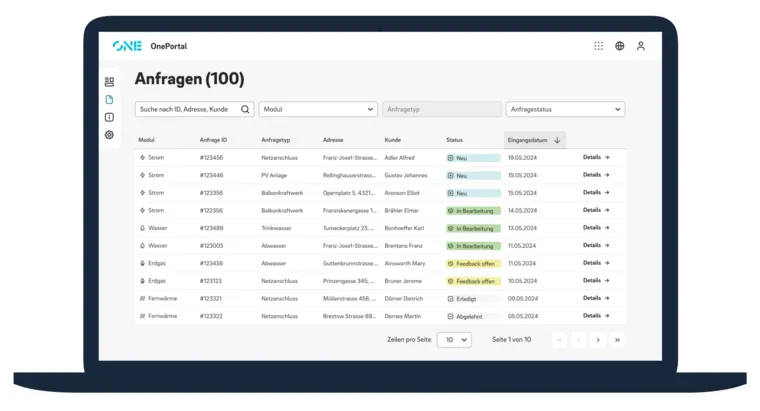760x411 pixels.
Task: Click the ONE logo in header
Action: click(x=127, y=46)
